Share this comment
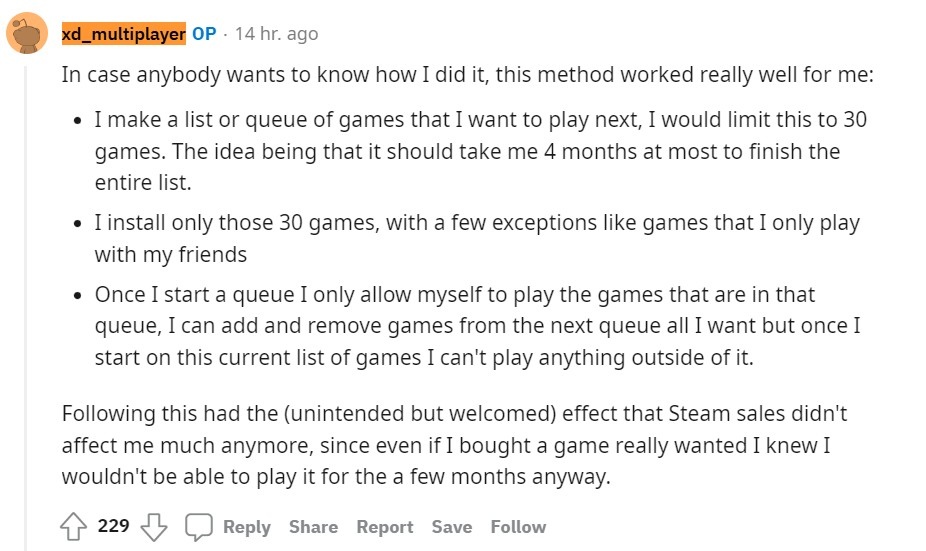The width and height of the screenshot is (926, 551). point(313,527)
